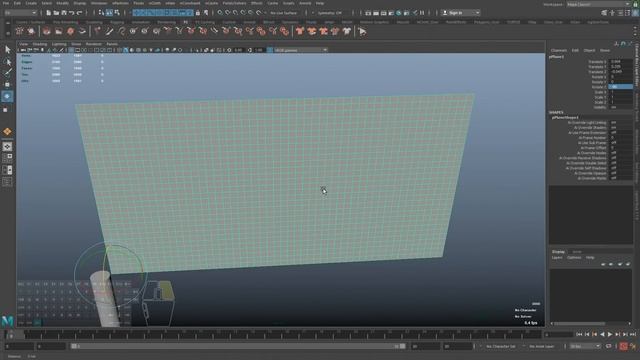Open the Render View icon in status line

[368, 13]
